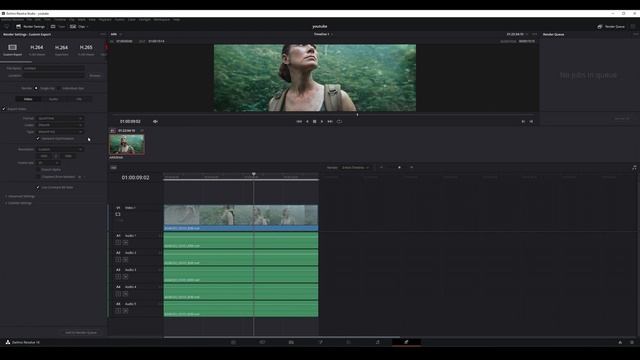The height and width of the screenshot is (360, 640).
Task: Select the Deliver page icon
Action: pyautogui.click(x=406, y=342)
